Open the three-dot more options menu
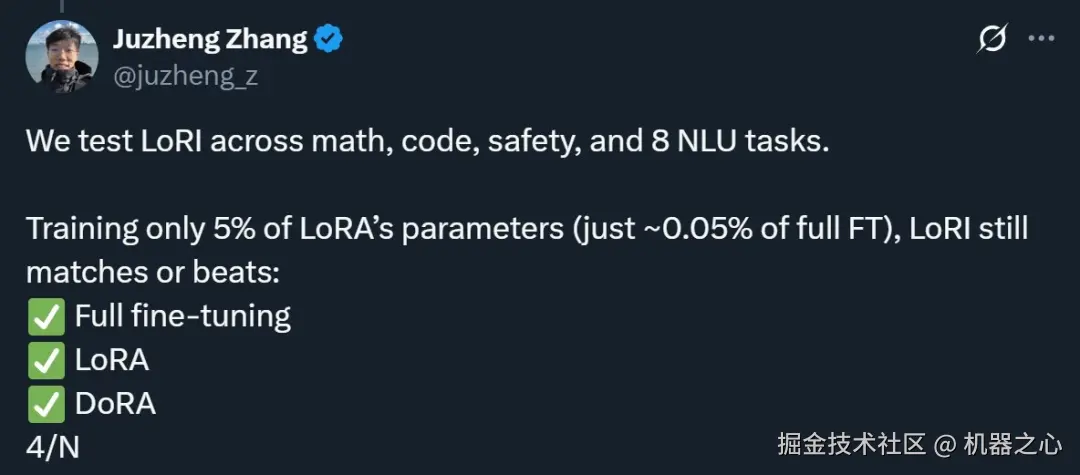The image size is (1080, 475). (x=1041, y=39)
